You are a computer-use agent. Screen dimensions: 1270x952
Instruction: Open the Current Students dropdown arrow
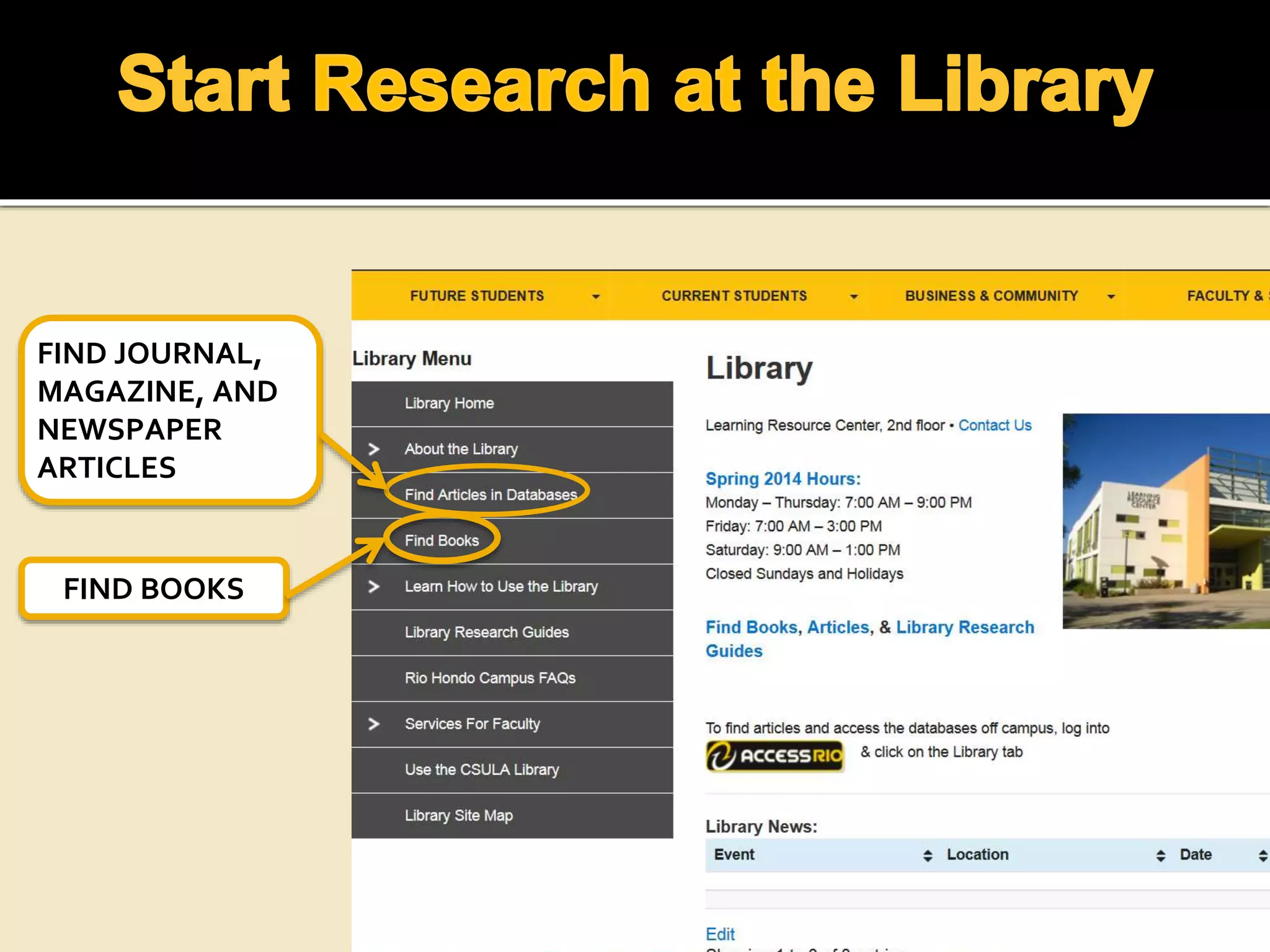(854, 297)
